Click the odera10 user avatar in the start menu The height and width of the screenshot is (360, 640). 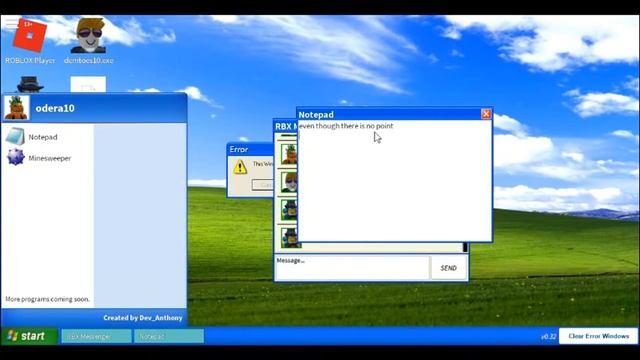point(17,108)
